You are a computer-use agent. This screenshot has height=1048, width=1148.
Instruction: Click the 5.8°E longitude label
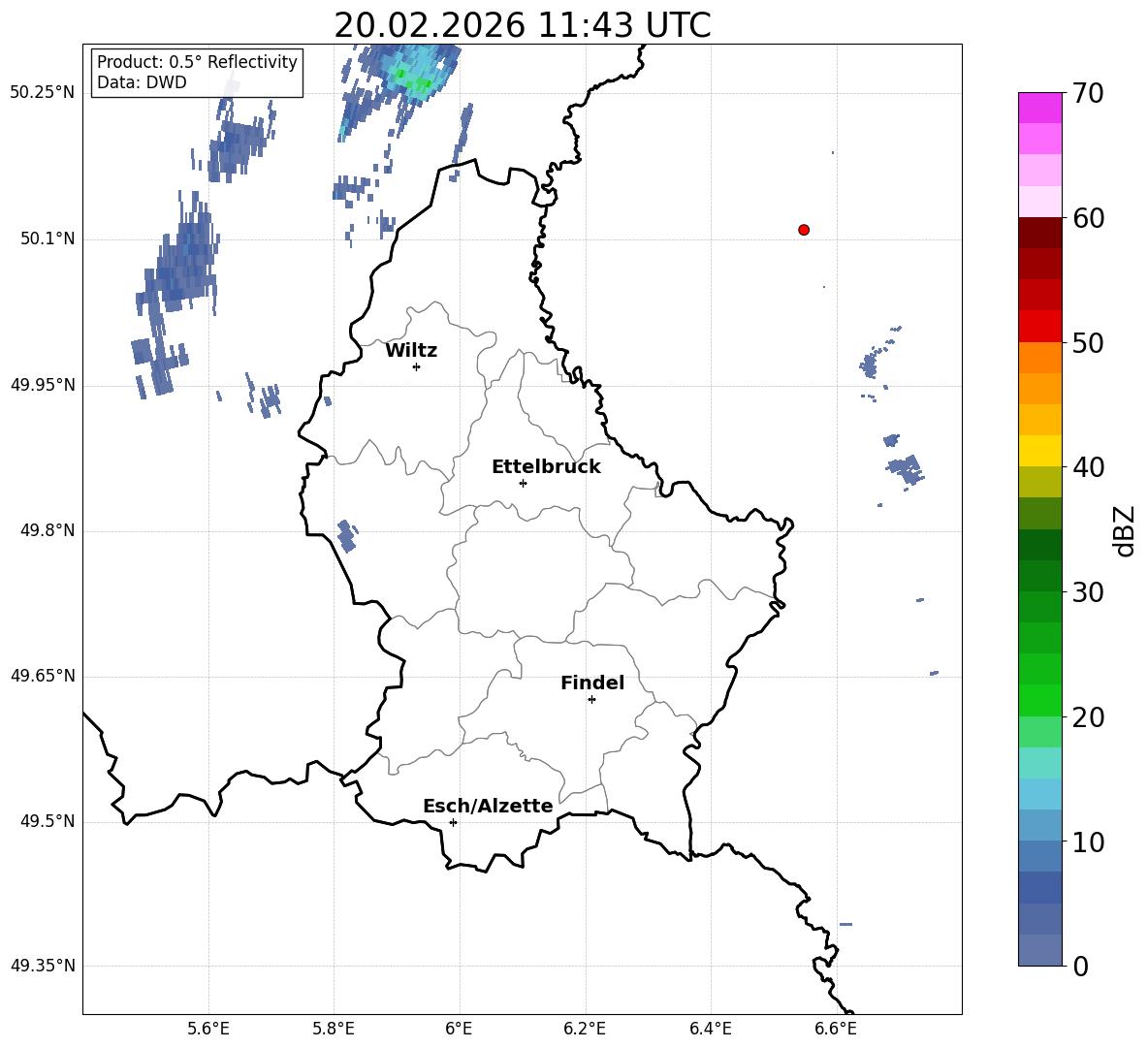tap(334, 1029)
